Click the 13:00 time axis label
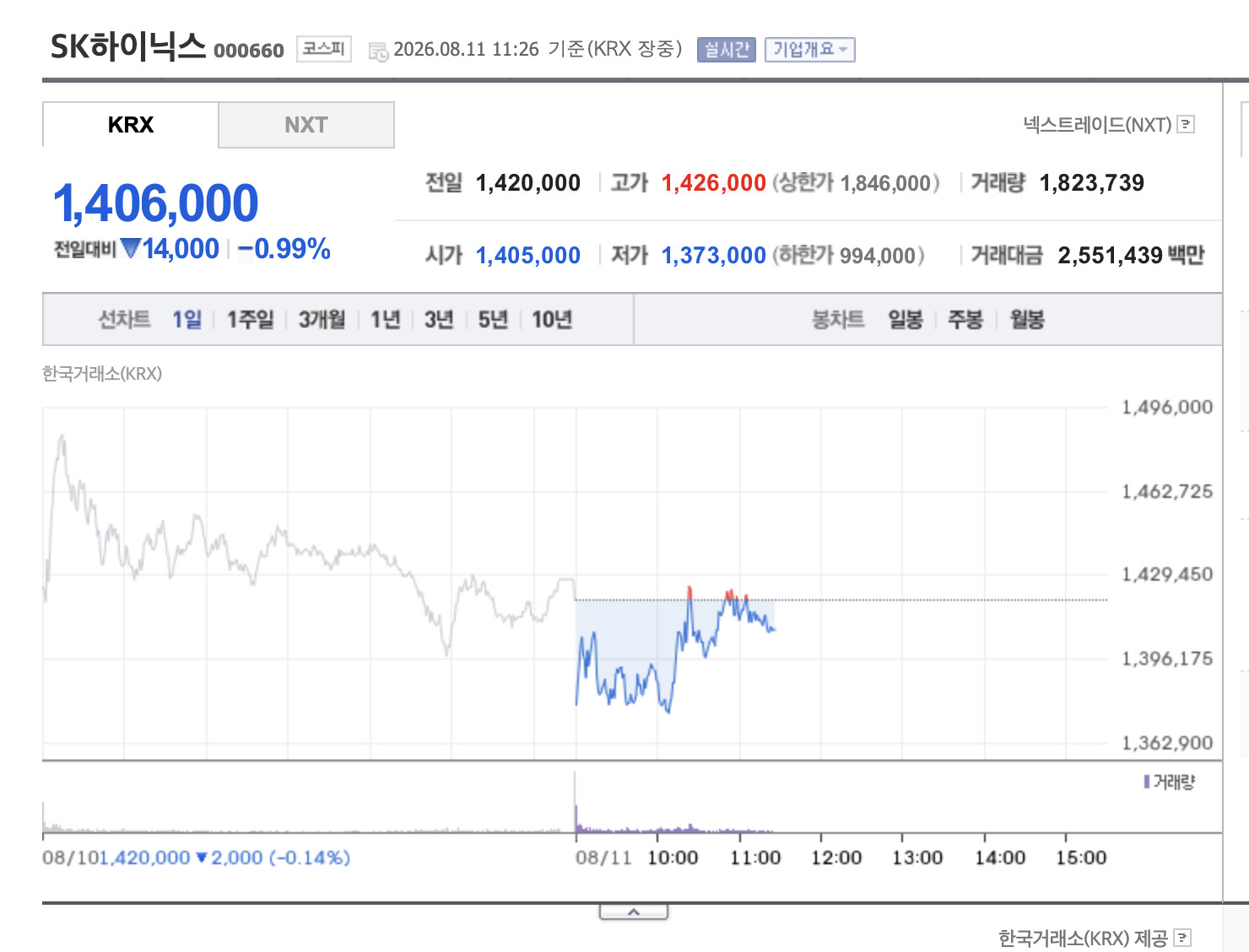The height and width of the screenshot is (952, 1249). 917,858
